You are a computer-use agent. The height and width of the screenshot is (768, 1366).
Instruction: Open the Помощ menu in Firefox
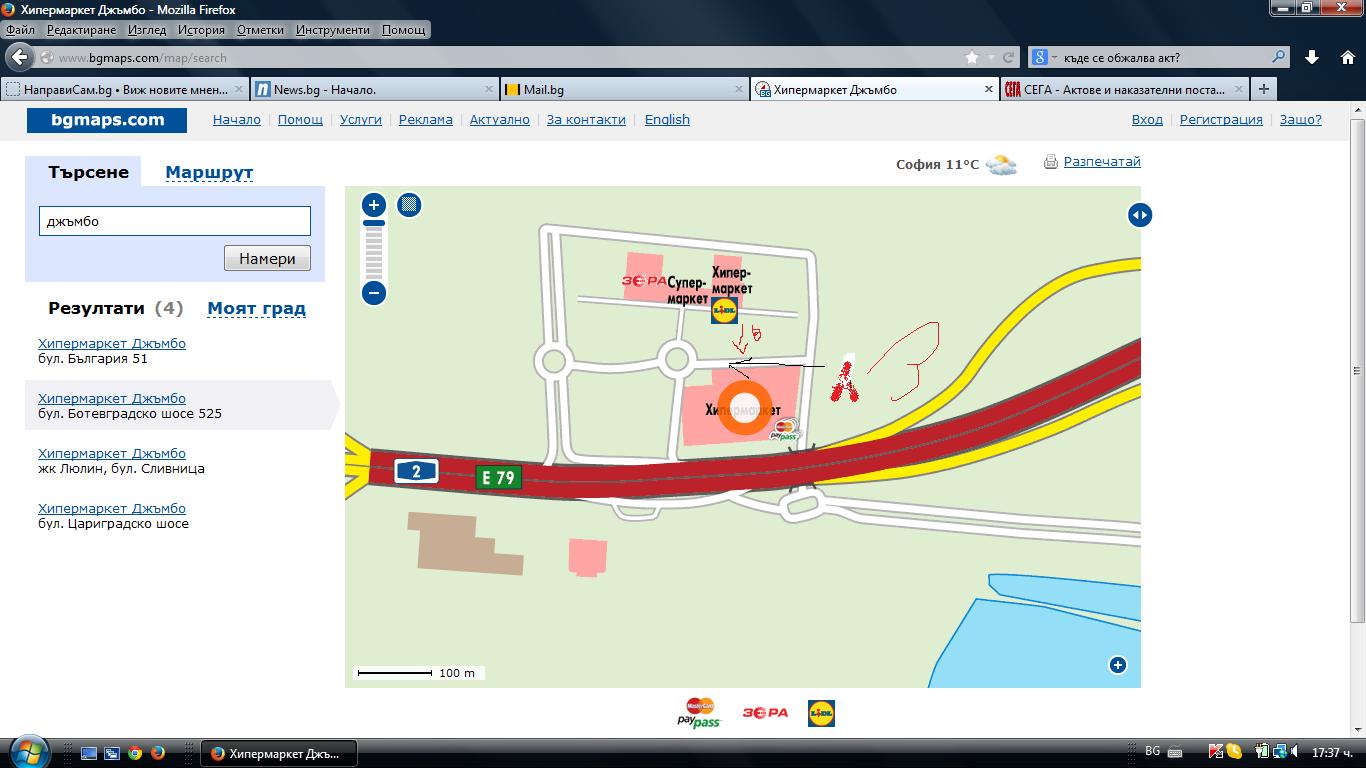coord(404,30)
